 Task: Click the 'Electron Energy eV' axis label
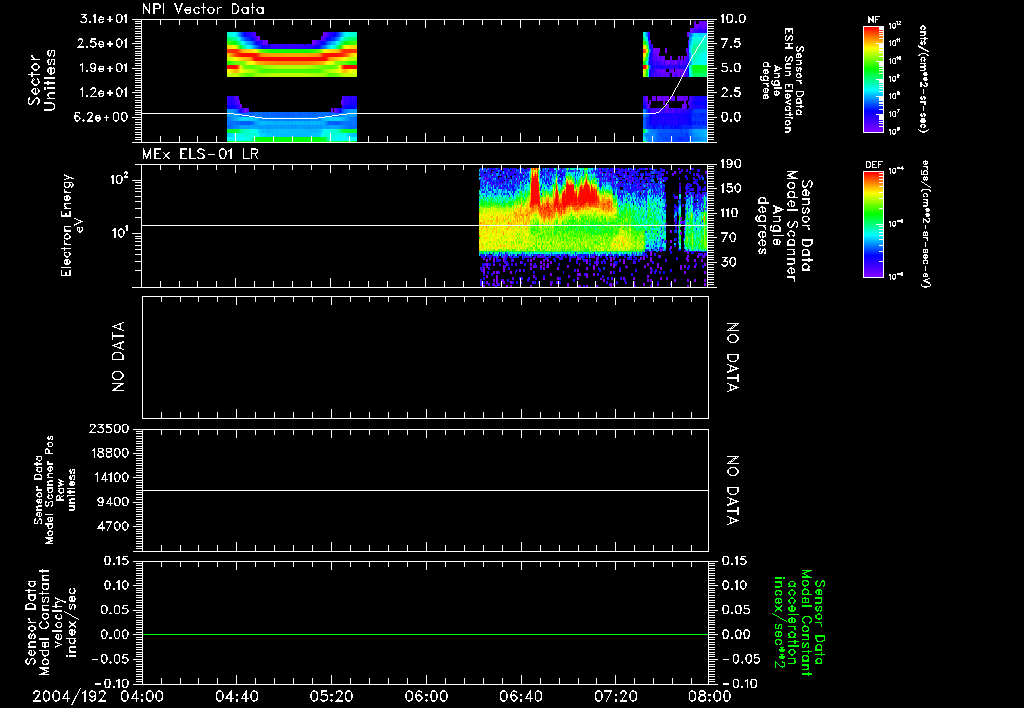[71, 225]
